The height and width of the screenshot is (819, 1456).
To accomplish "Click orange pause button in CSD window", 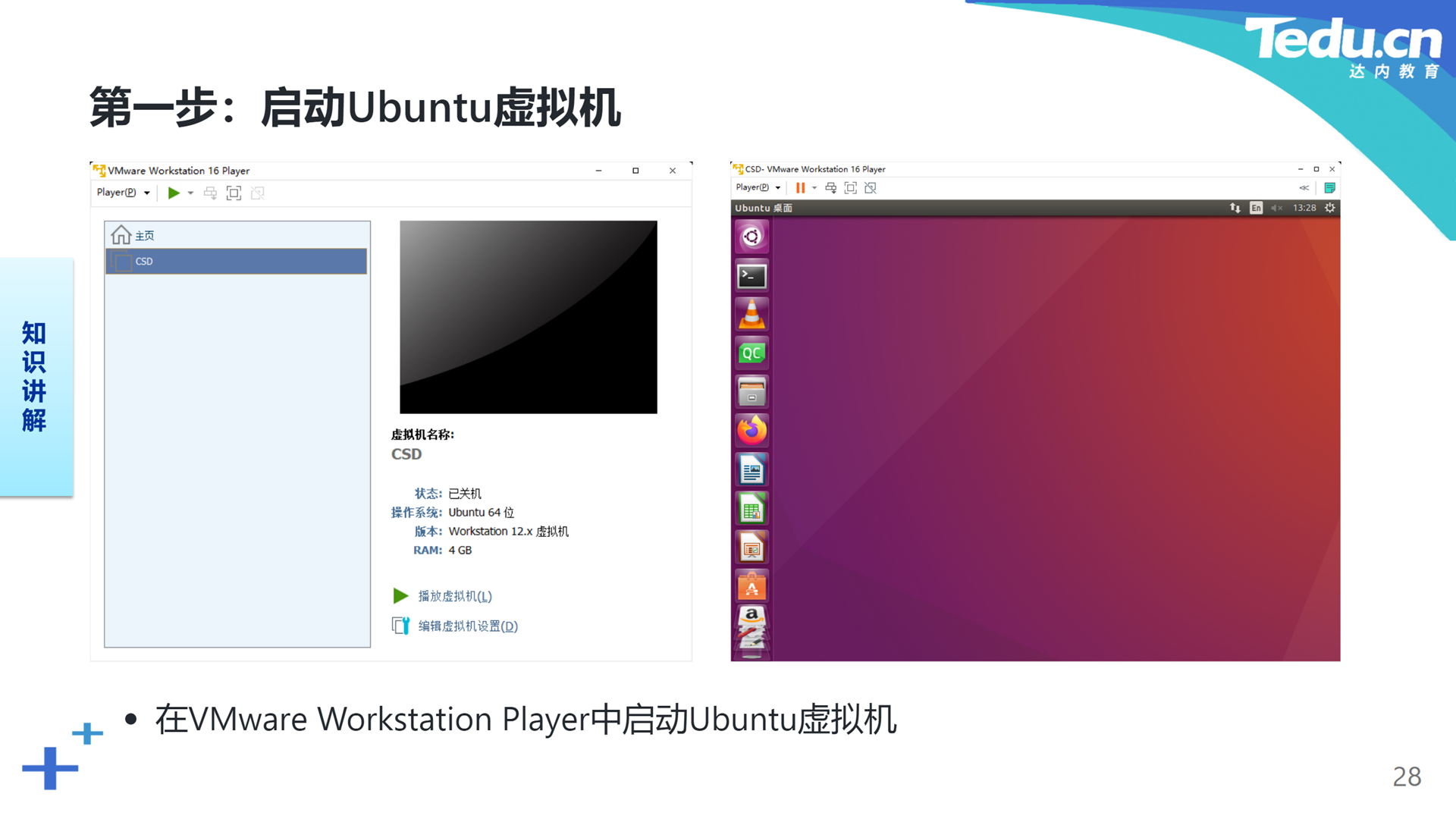I will [x=800, y=187].
